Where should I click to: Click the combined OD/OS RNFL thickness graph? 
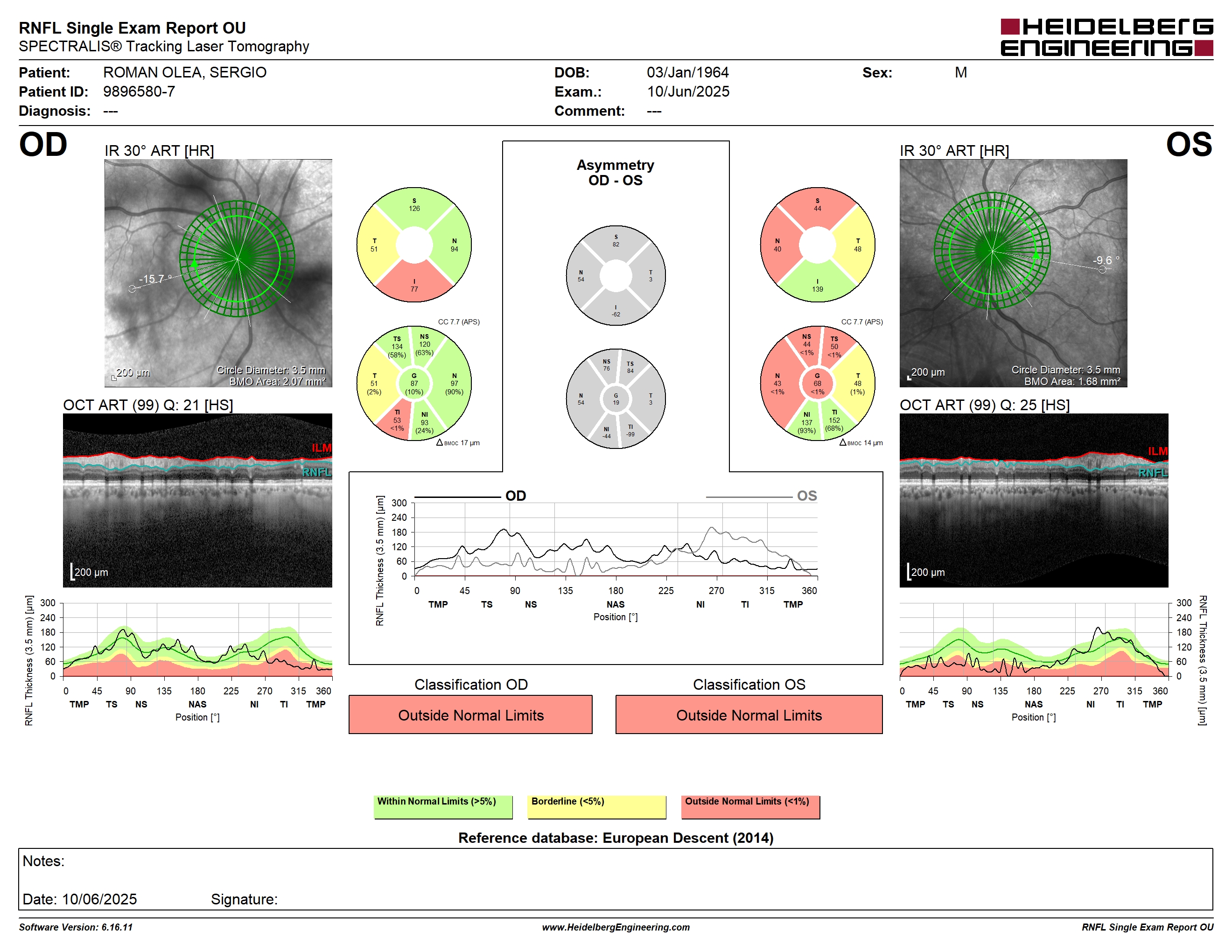[x=616, y=539]
